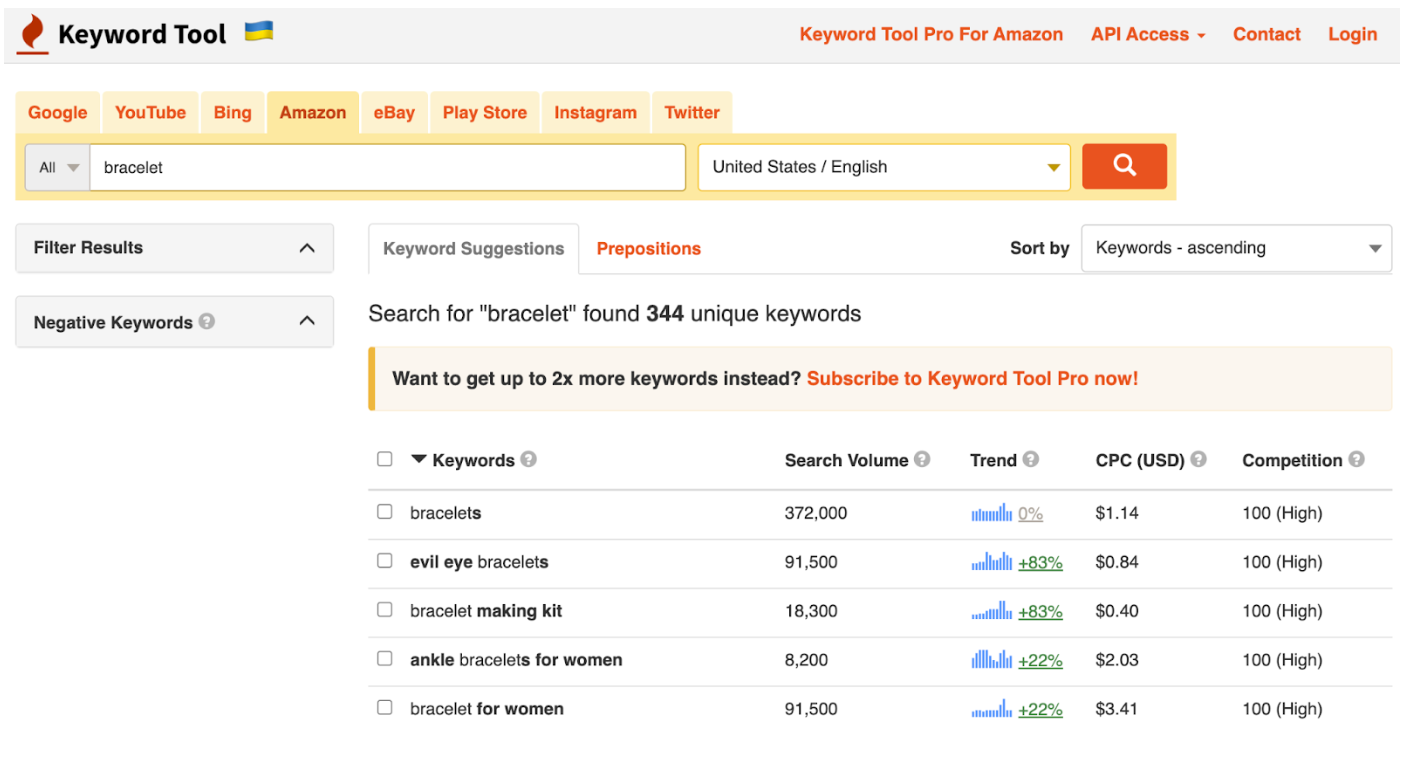
Task: Open the Prepositions tab
Action: (649, 249)
